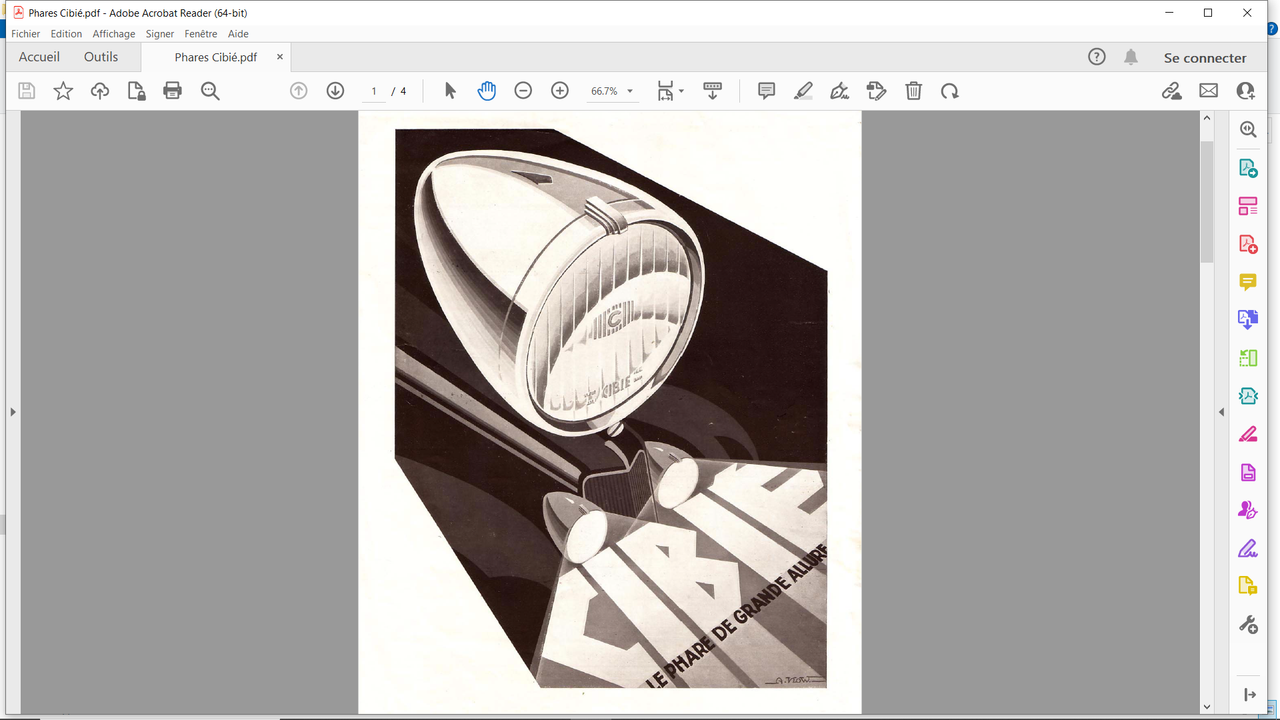Open the Fenêtre menu
This screenshot has width=1280, height=720.
(x=201, y=34)
